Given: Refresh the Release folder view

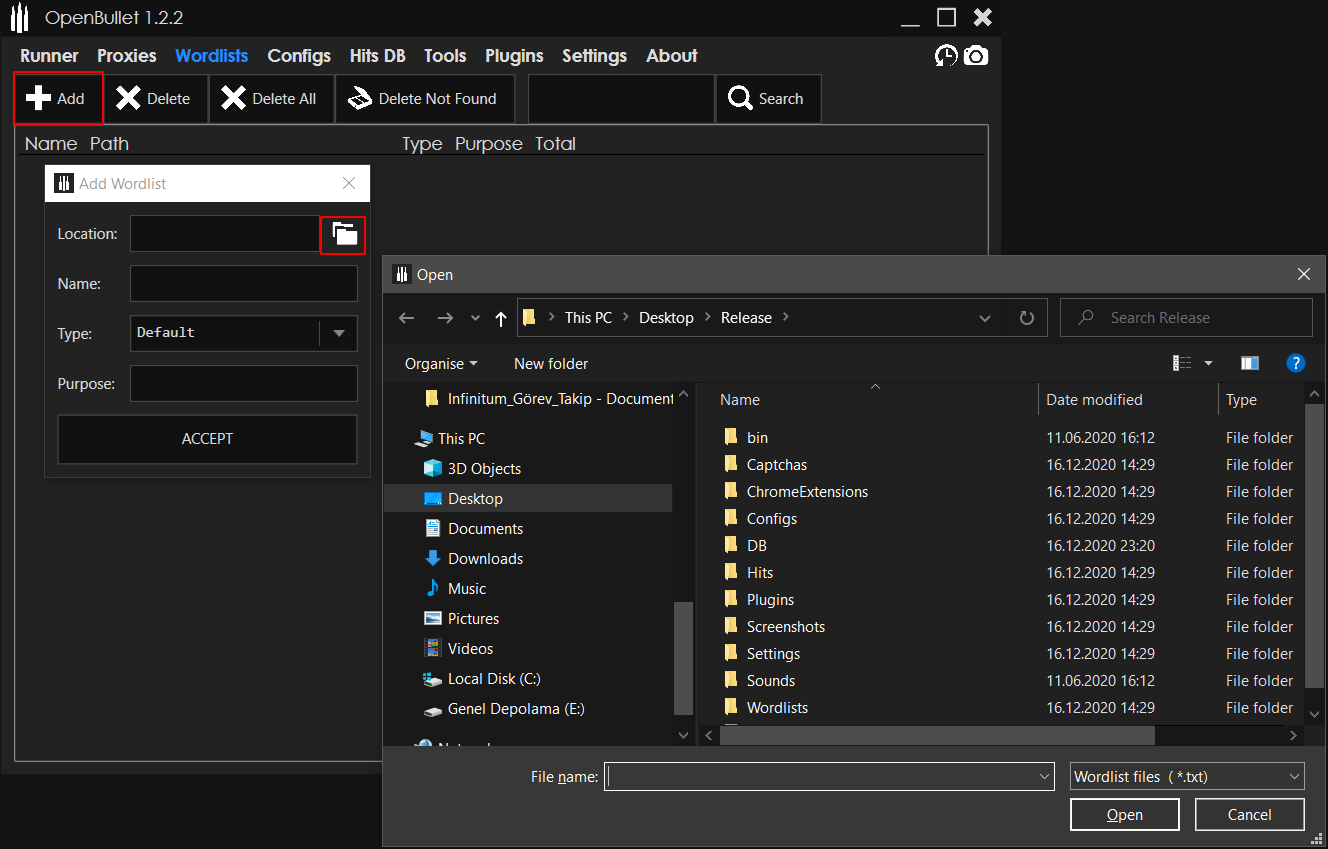Looking at the screenshot, I should pos(1026,318).
